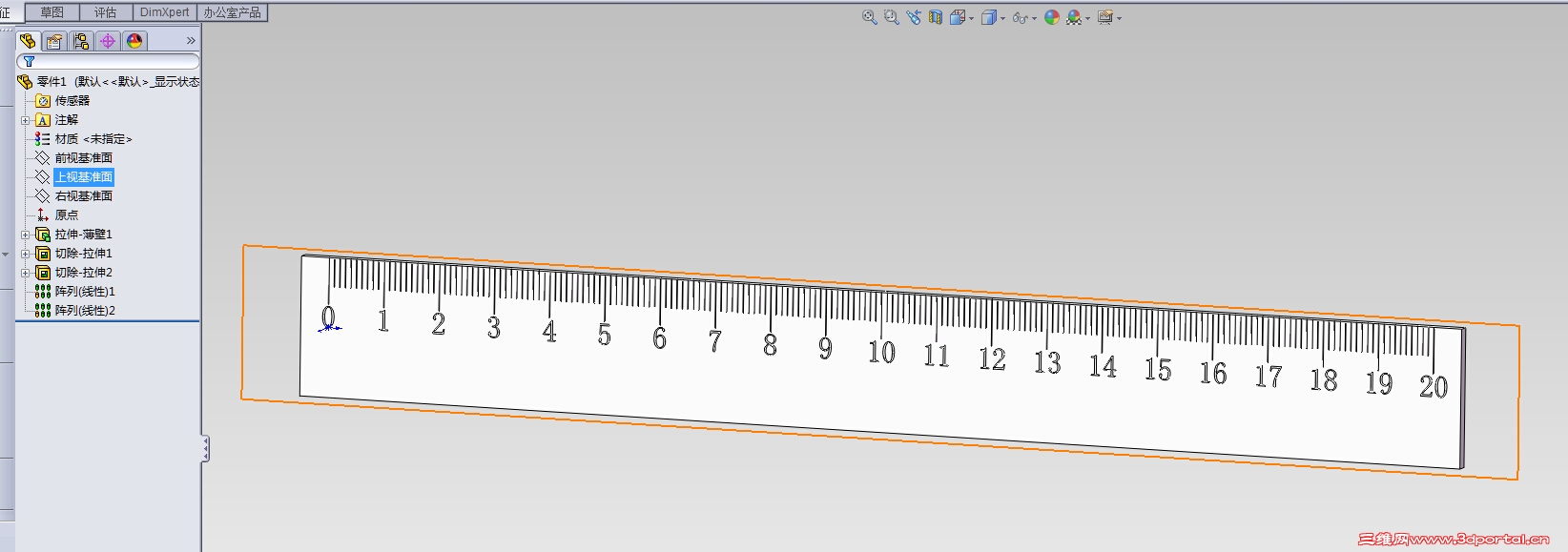Open the PropertyManager tab icon
This screenshot has width=1568, height=552.
54,41
